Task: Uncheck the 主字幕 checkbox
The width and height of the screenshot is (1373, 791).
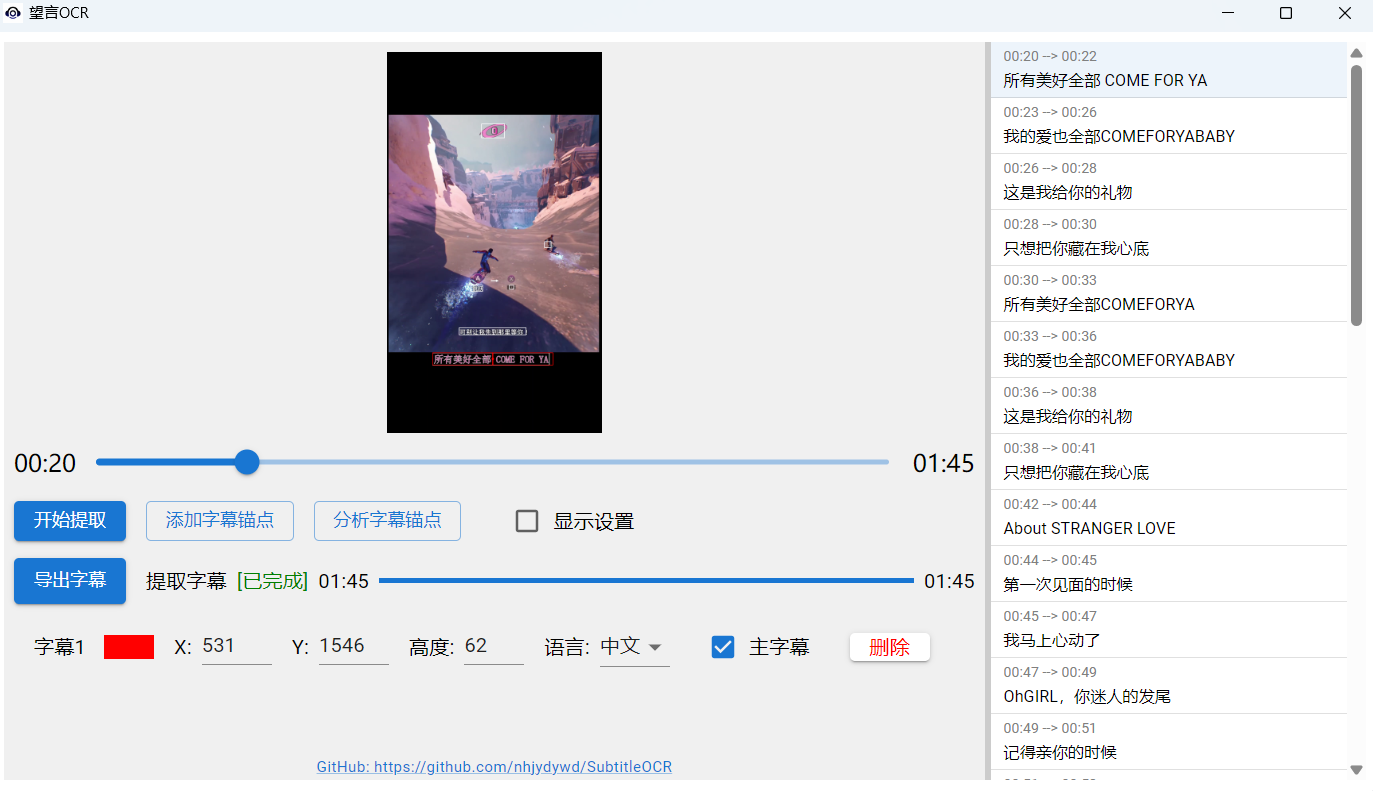Action: coord(723,647)
